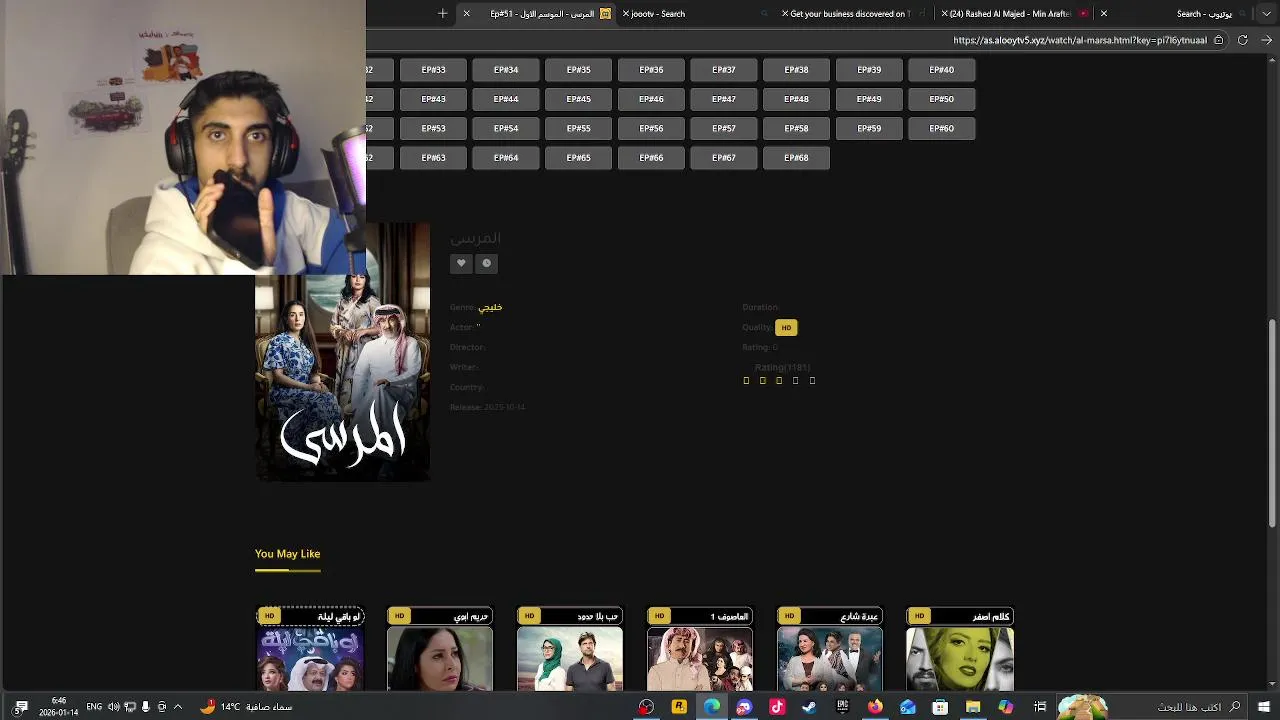
Task: Open the كلام اصفر recommendation
Action: click(x=960, y=649)
